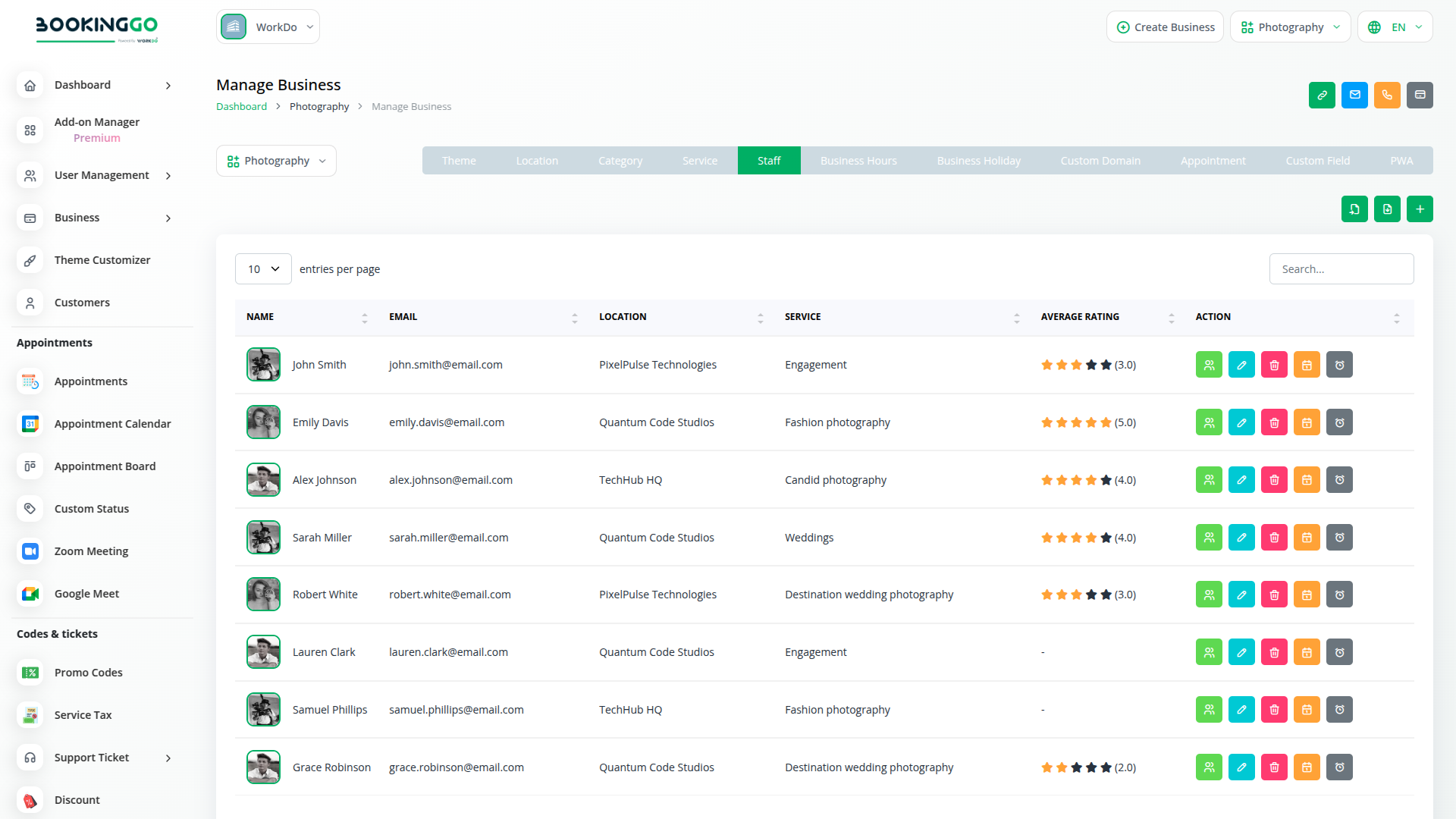Image resolution: width=1456 pixels, height=819 pixels.
Task: Click the Dashboard breadcrumb link
Action: [x=241, y=107]
